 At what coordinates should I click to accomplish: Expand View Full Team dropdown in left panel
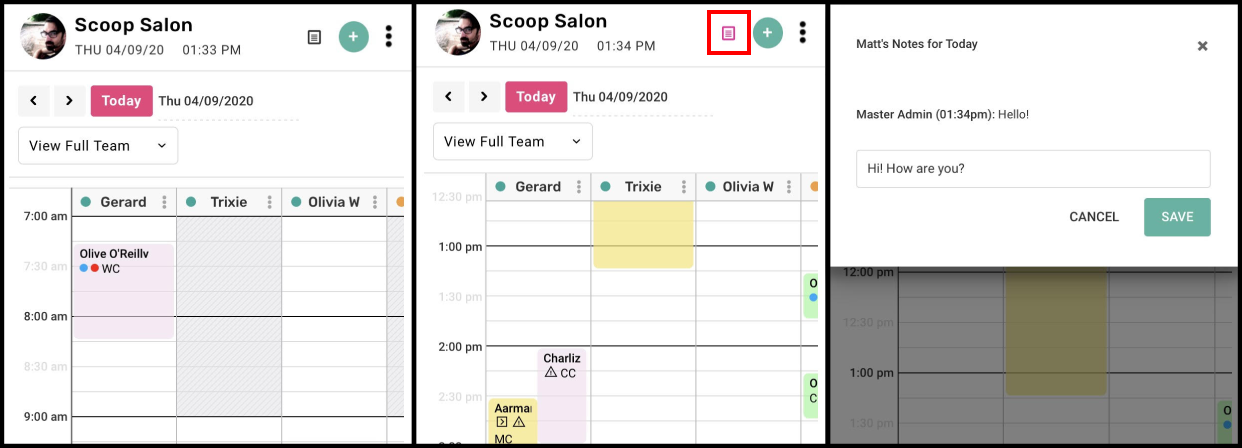tap(98, 146)
